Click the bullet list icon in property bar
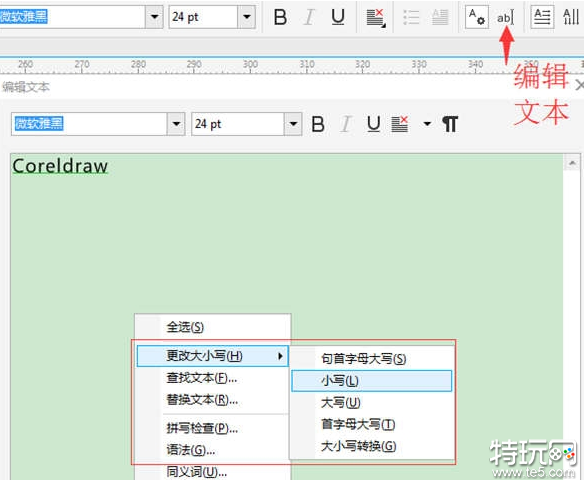 [411, 17]
